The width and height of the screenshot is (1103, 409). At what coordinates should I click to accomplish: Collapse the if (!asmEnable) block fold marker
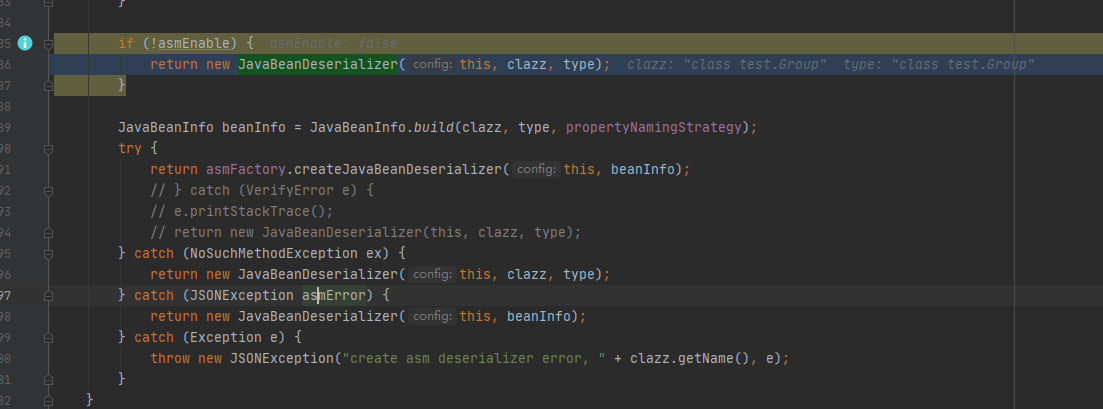pos(48,44)
